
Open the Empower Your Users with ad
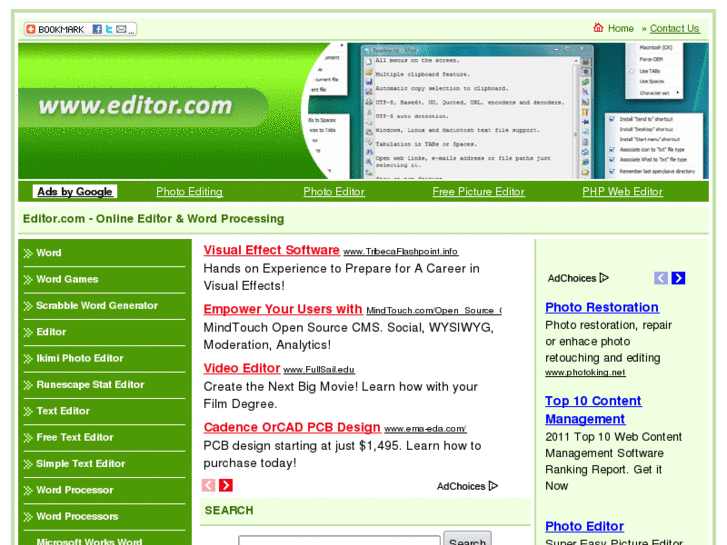(x=283, y=309)
